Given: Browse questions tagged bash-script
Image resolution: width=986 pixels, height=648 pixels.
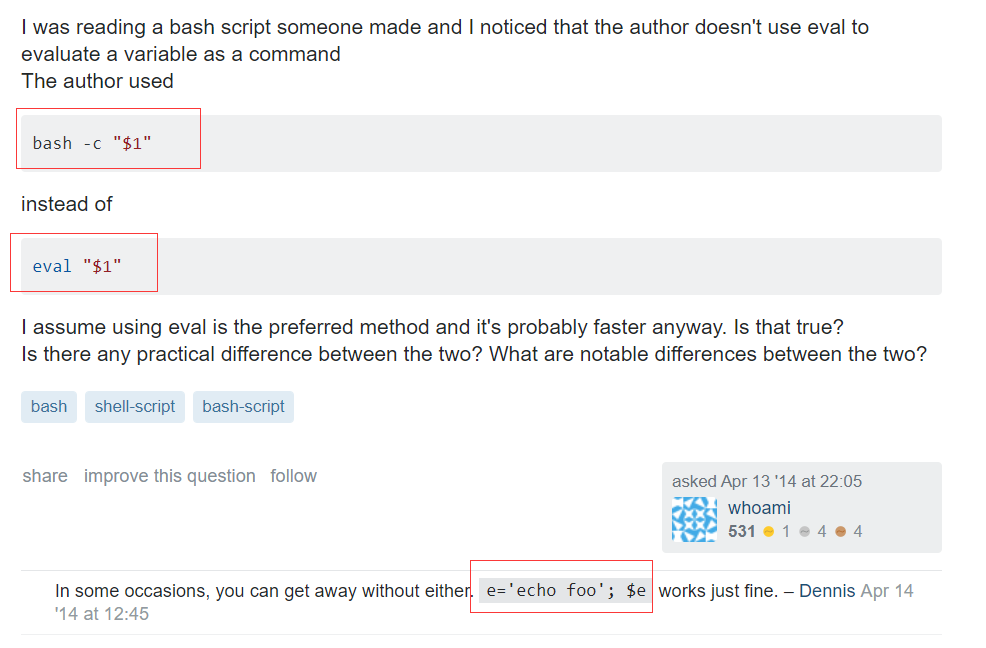Looking at the screenshot, I should click(243, 407).
